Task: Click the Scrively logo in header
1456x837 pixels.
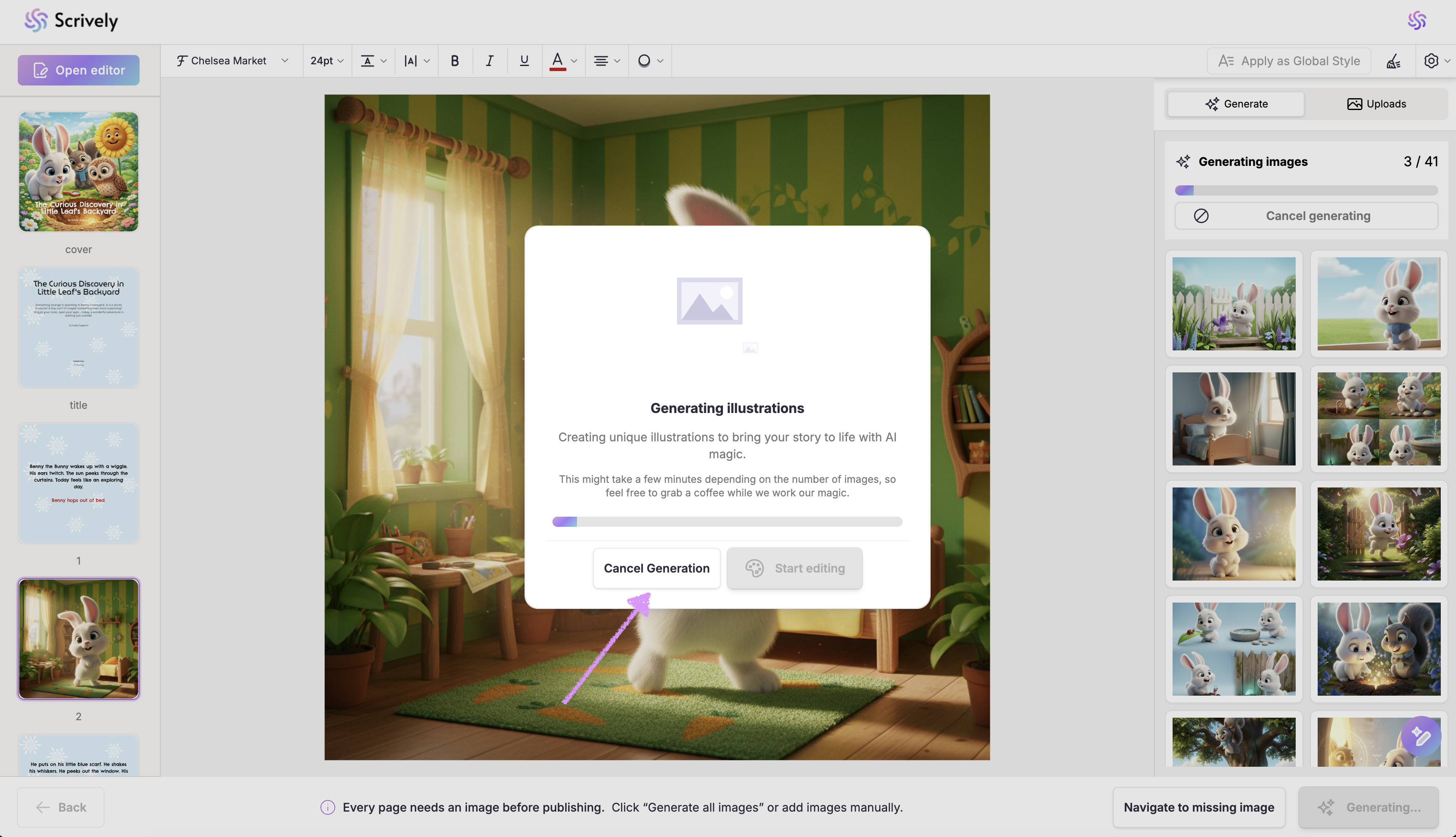Action: 71,21
